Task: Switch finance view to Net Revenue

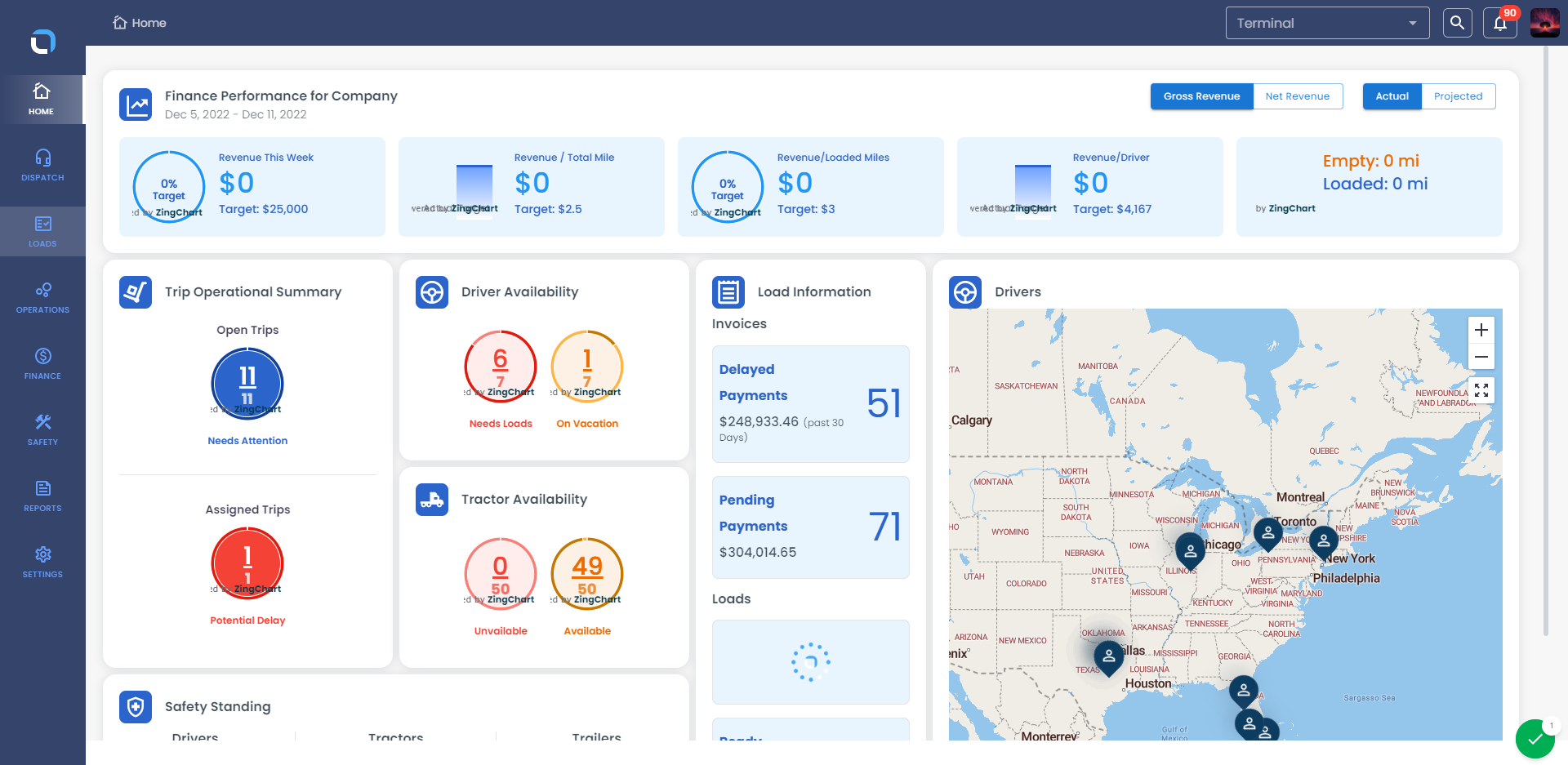Action: [1298, 96]
